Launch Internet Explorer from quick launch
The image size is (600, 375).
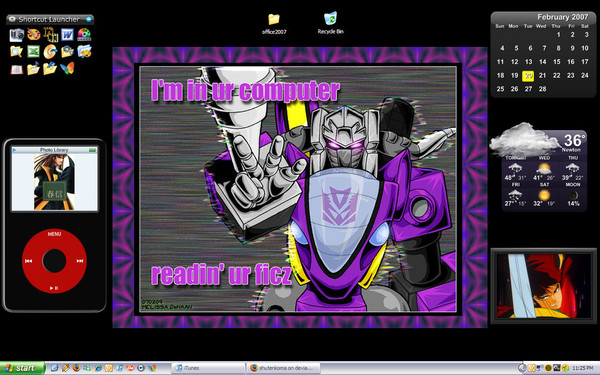98,368
